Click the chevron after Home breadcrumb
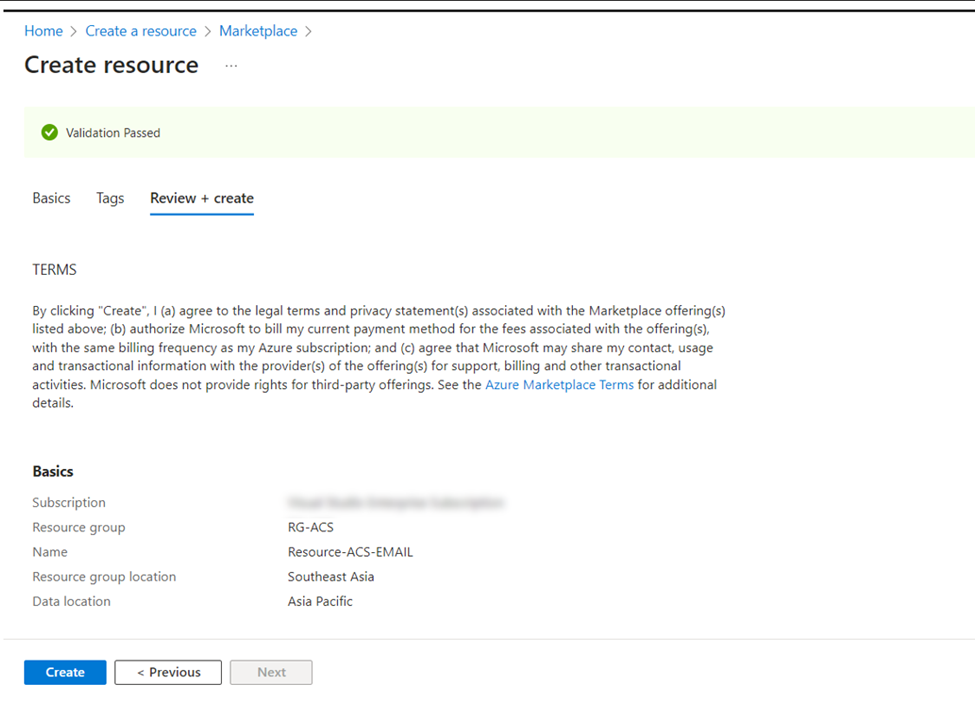This screenshot has width=975, height=703. click(73, 32)
